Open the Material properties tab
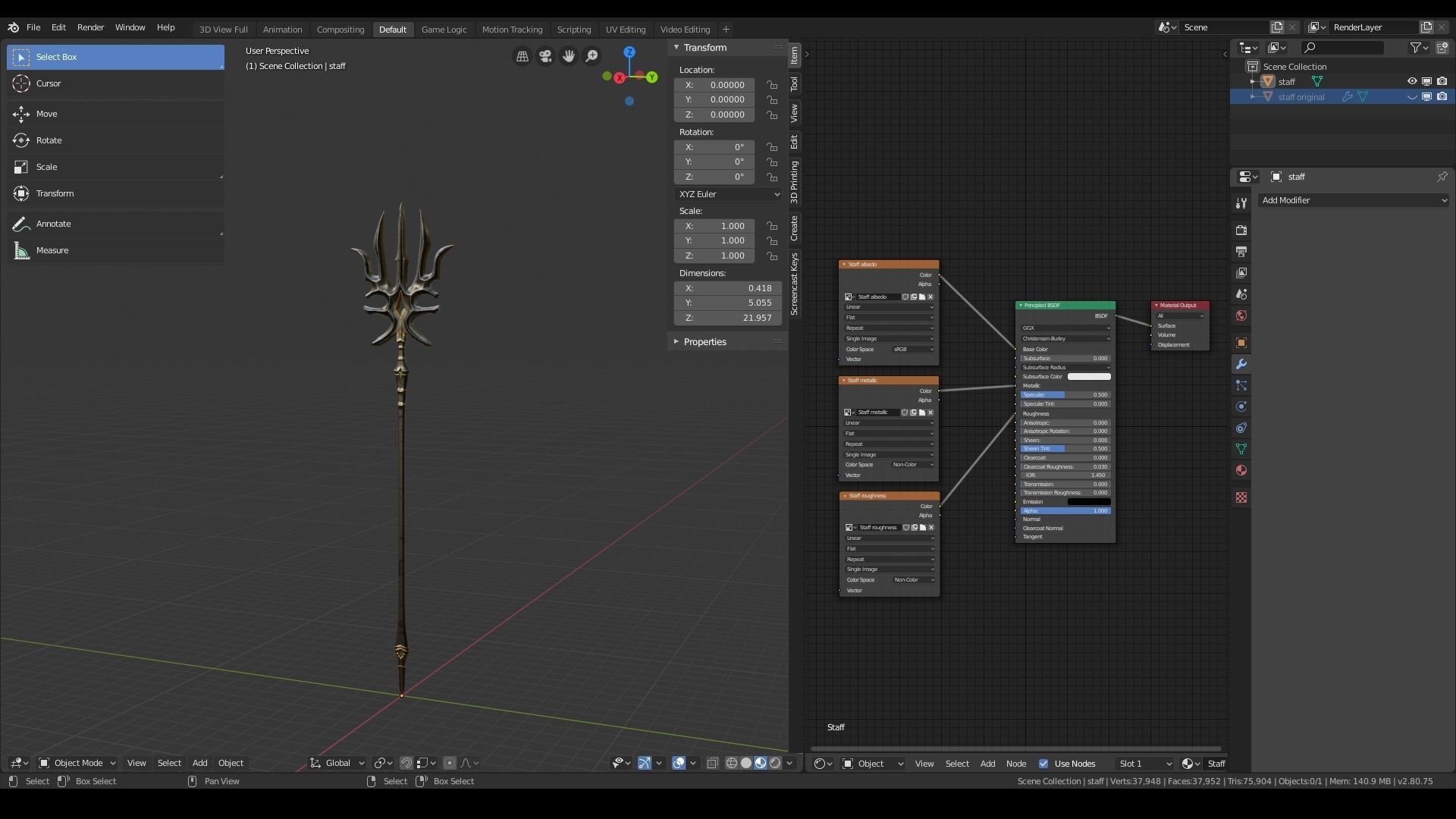The width and height of the screenshot is (1456, 819). 1241,470
